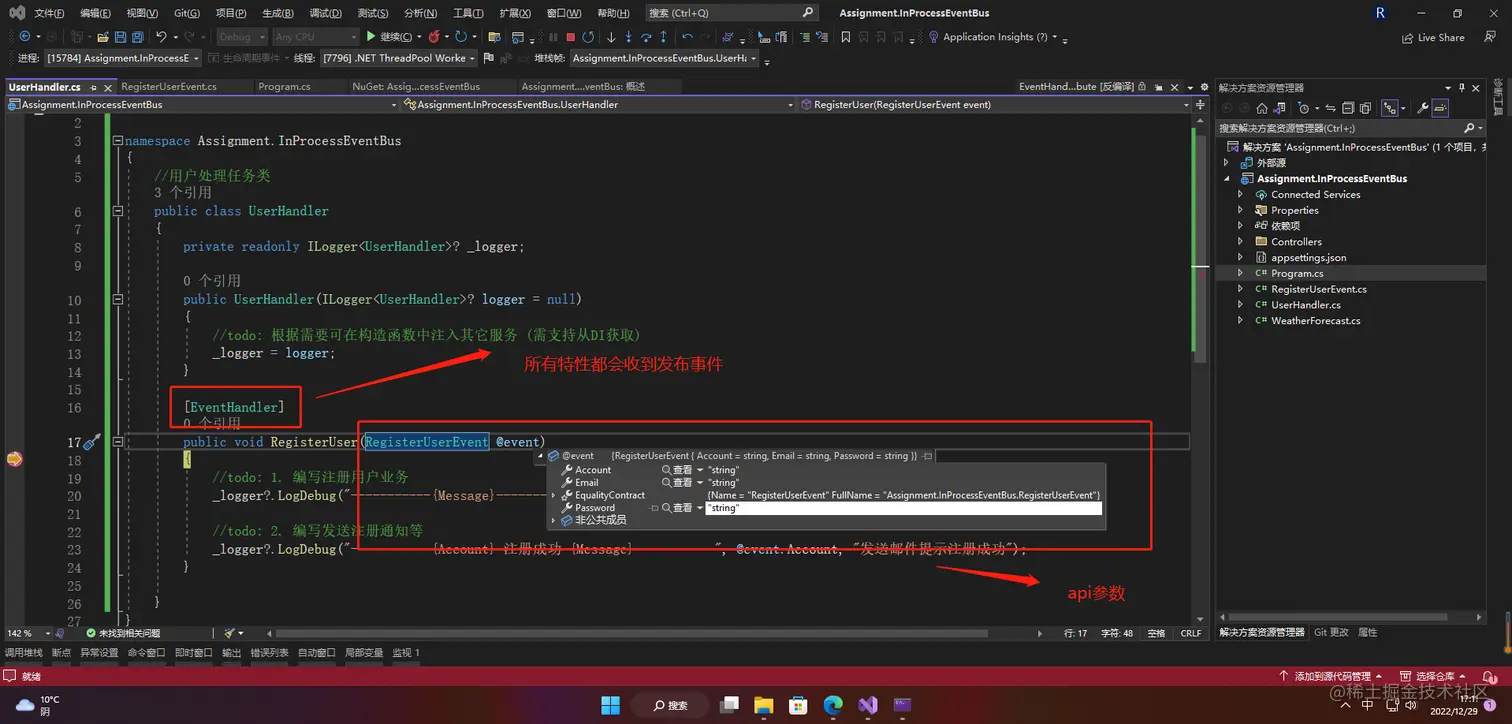Open Microsoft Edge from the taskbar
This screenshot has width=1512, height=724.
click(833, 705)
